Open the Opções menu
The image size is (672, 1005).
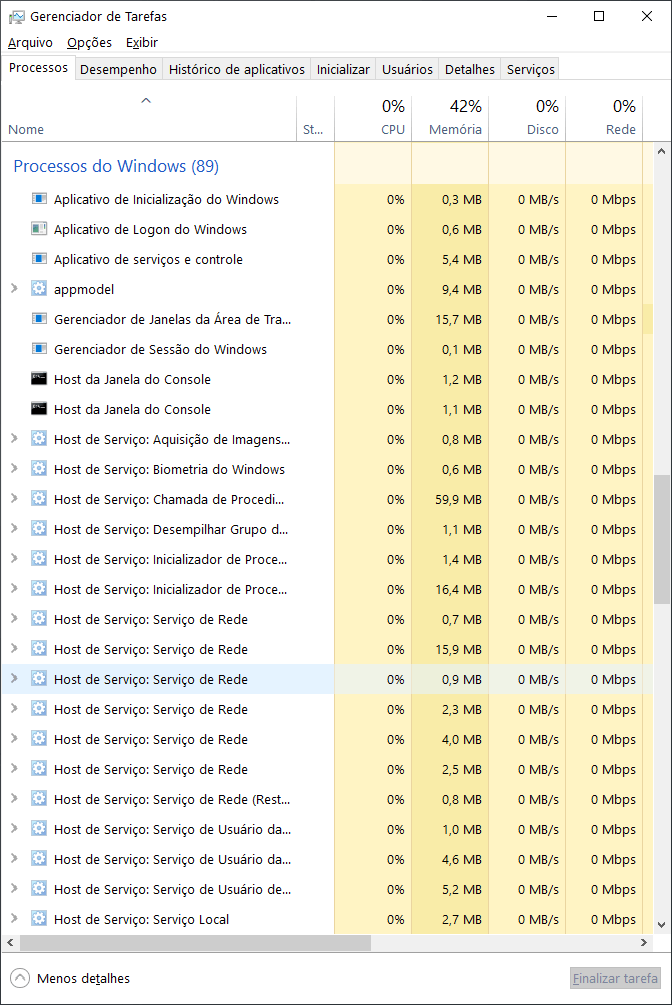[89, 43]
